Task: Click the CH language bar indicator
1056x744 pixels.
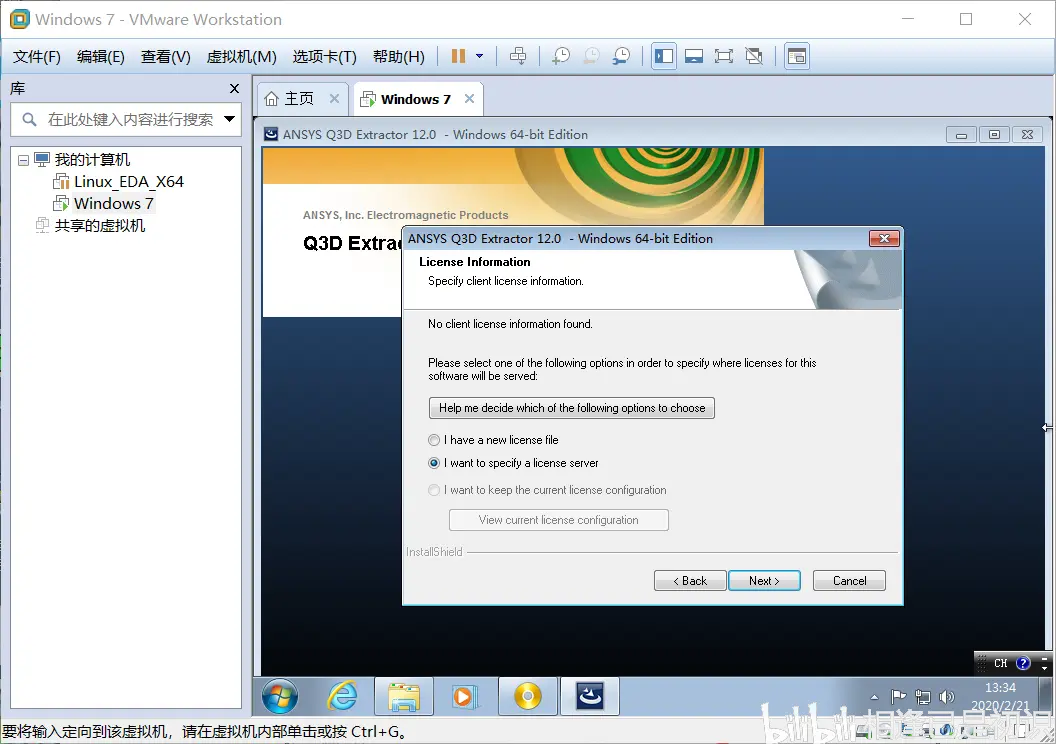Action: 1001,663
